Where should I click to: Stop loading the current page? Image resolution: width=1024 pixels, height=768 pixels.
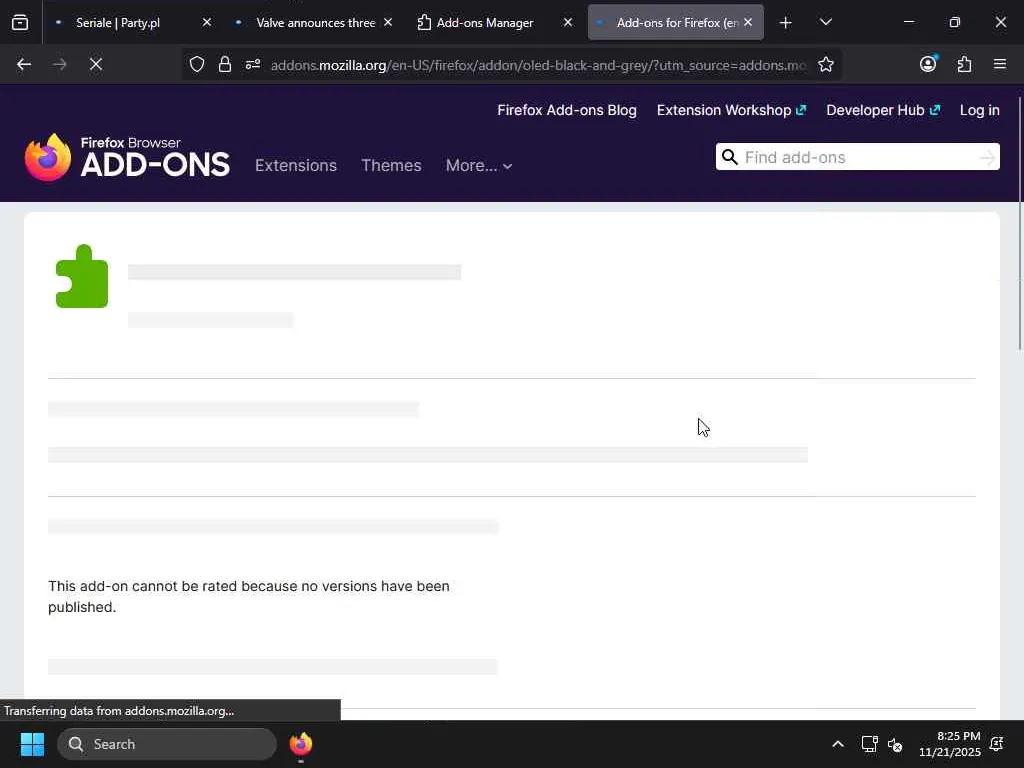[96, 65]
